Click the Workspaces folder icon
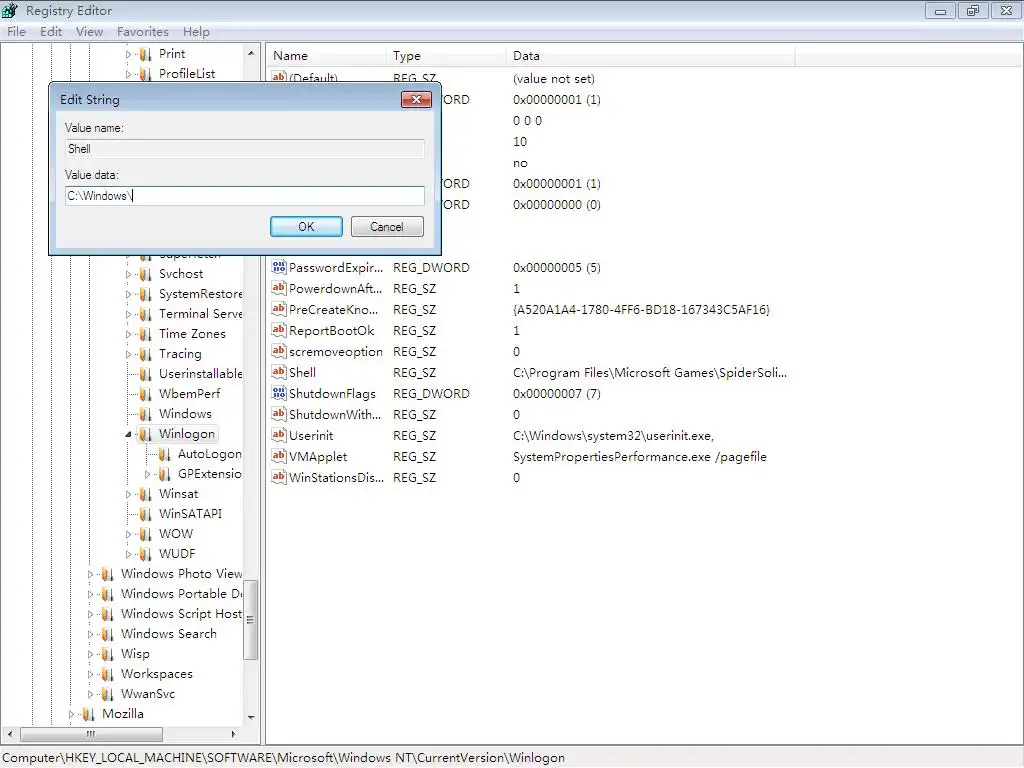Image resolution: width=1024 pixels, height=768 pixels. click(x=108, y=674)
